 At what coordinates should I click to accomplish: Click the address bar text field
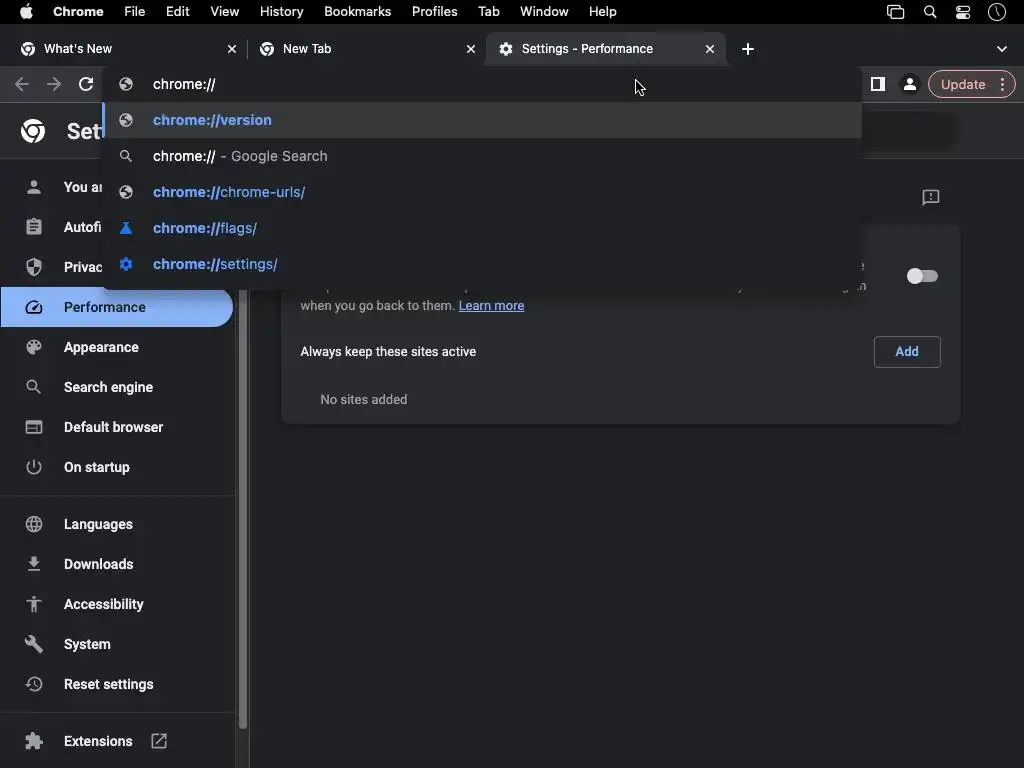pyautogui.click(x=483, y=84)
